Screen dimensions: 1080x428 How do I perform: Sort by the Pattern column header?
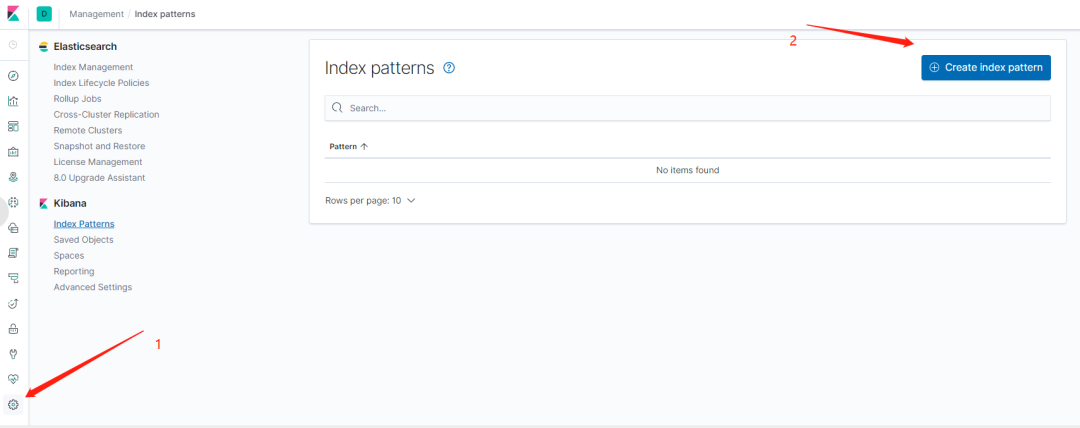click(x=349, y=147)
